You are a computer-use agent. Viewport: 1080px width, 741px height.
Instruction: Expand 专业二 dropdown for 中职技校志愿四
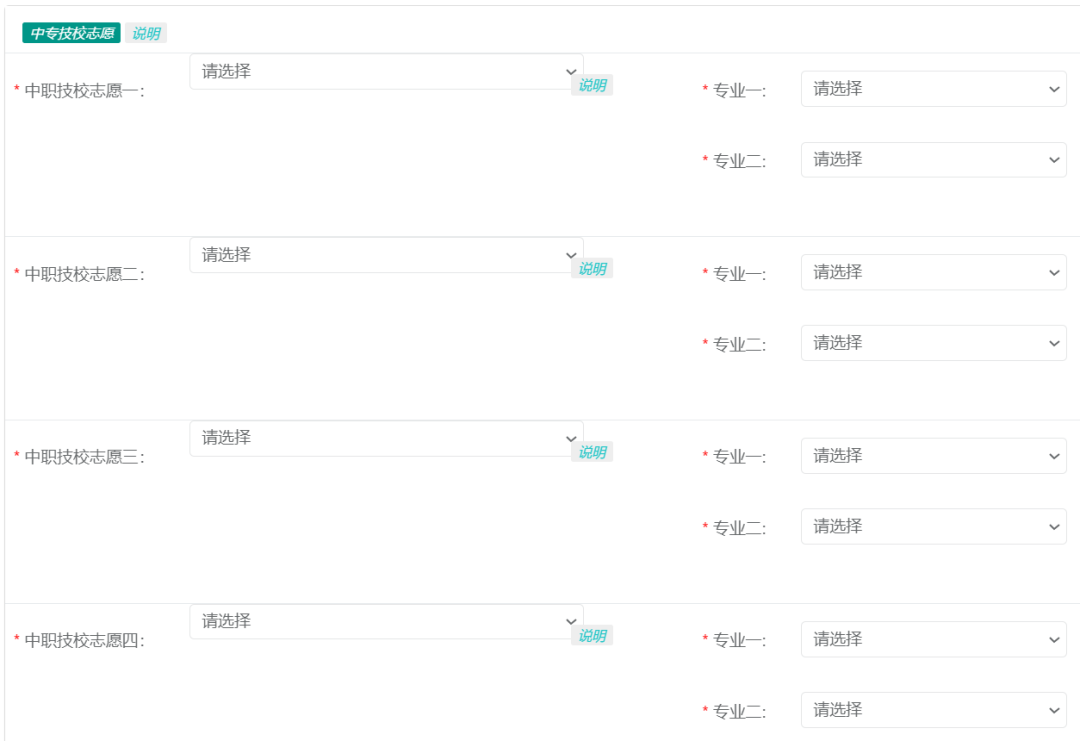[933, 710]
